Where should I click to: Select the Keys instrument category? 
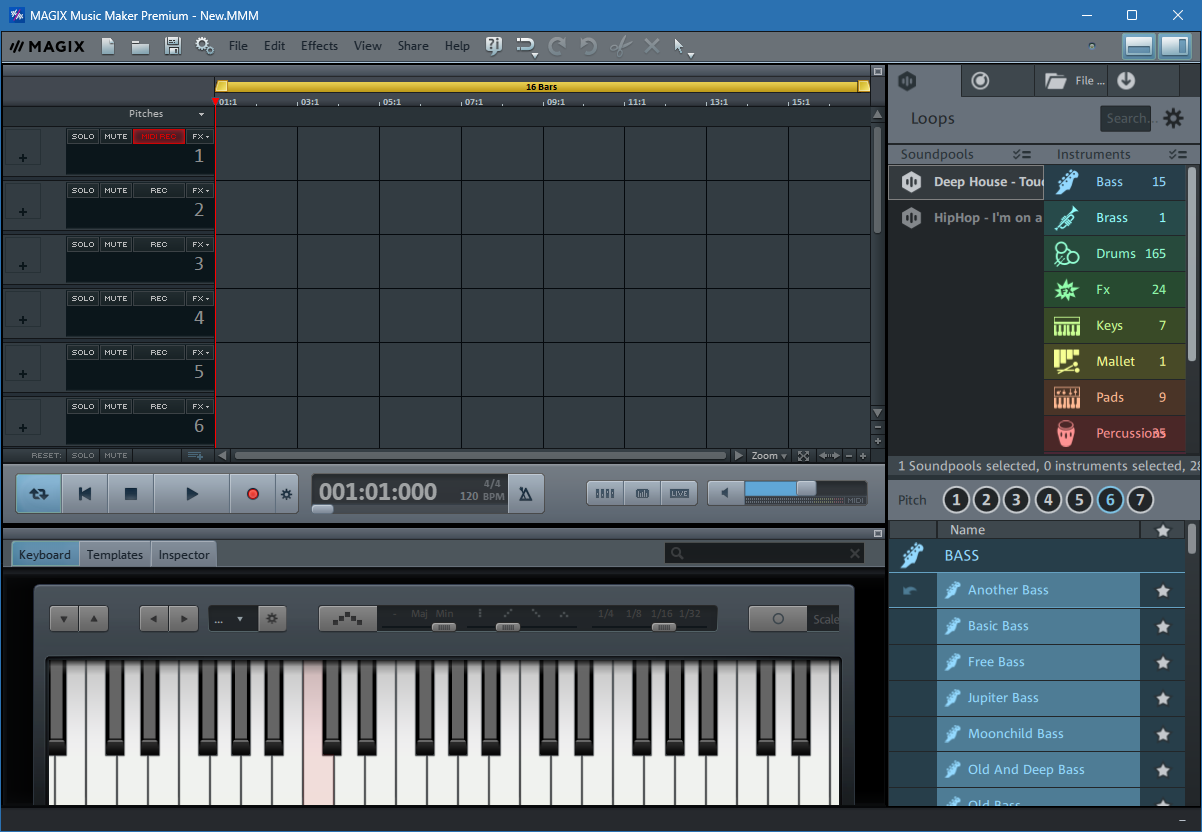1115,326
